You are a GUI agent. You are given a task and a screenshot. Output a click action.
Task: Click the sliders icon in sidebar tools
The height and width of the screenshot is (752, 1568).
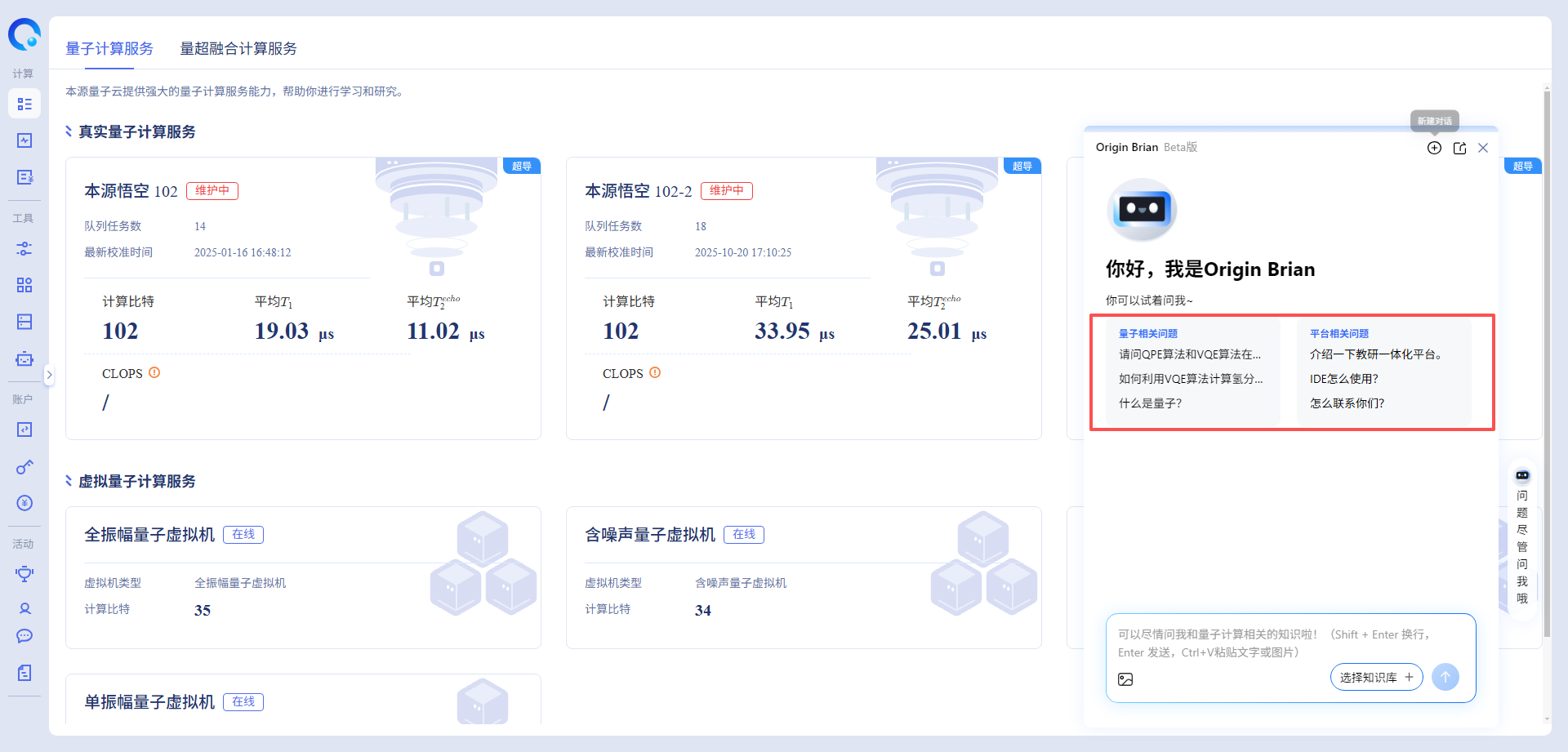coord(24,249)
